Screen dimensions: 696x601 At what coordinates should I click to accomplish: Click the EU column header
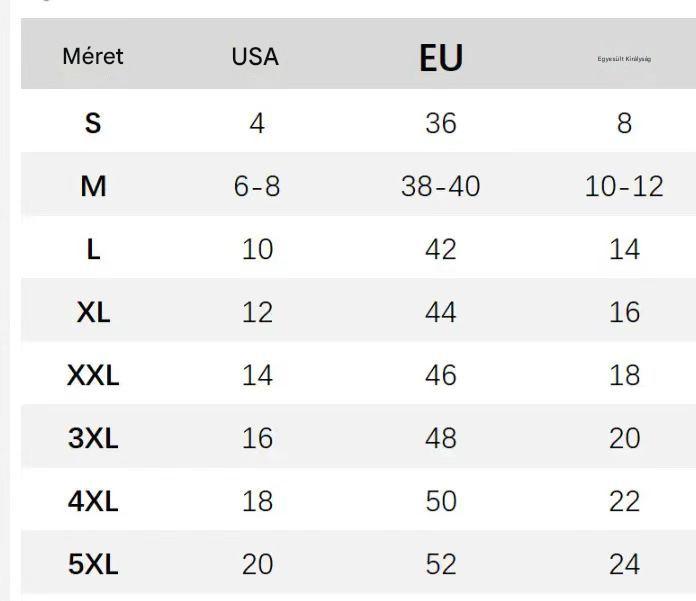[x=440, y=58]
